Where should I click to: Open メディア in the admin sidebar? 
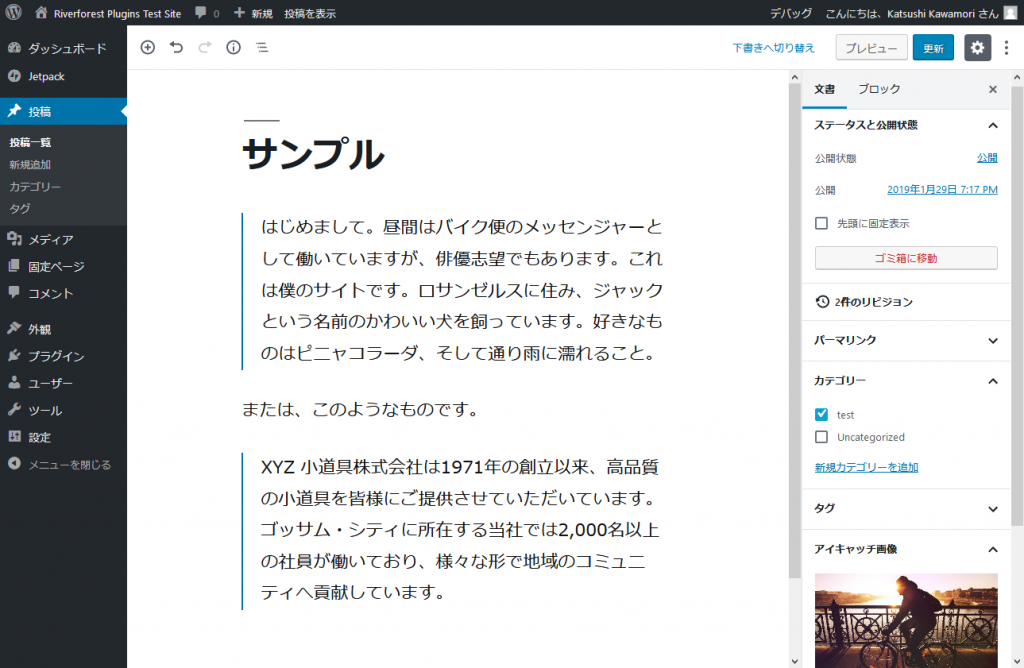(x=50, y=239)
